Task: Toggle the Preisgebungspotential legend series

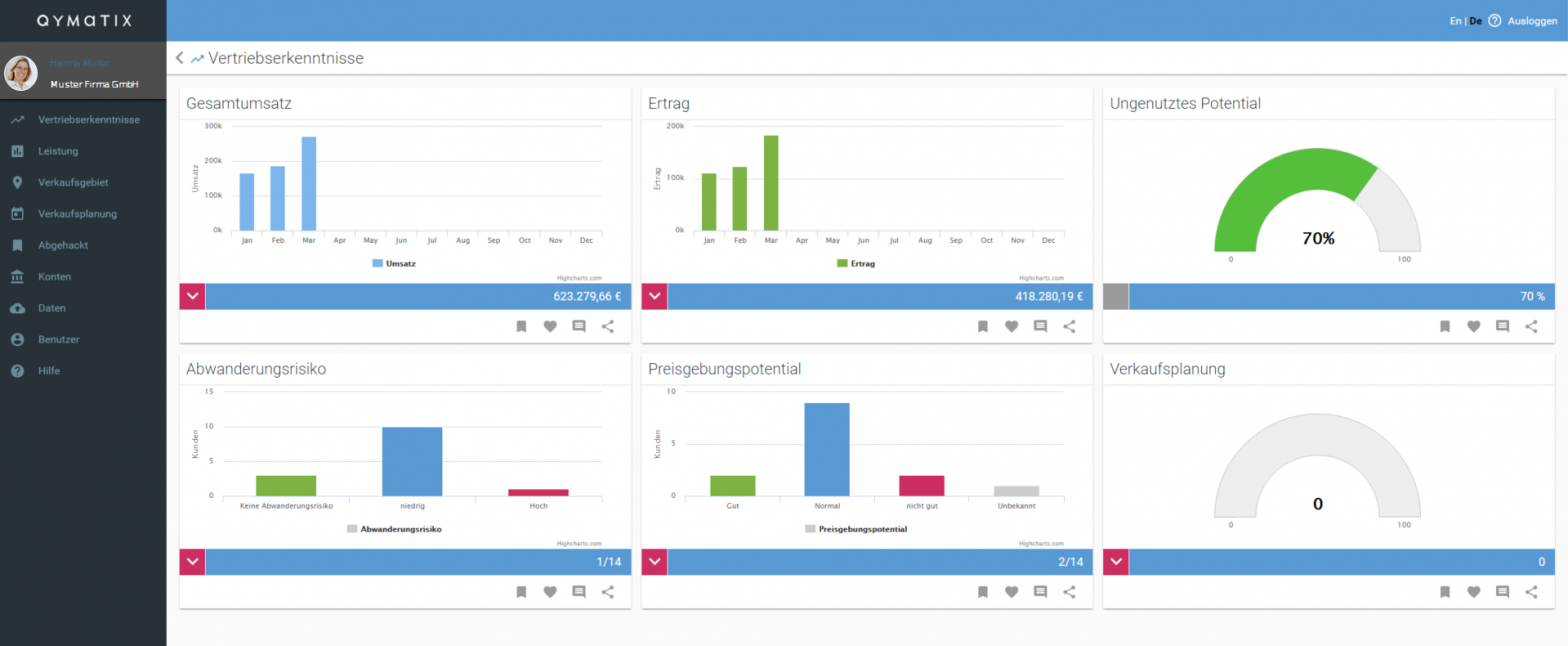Action: click(x=856, y=529)
